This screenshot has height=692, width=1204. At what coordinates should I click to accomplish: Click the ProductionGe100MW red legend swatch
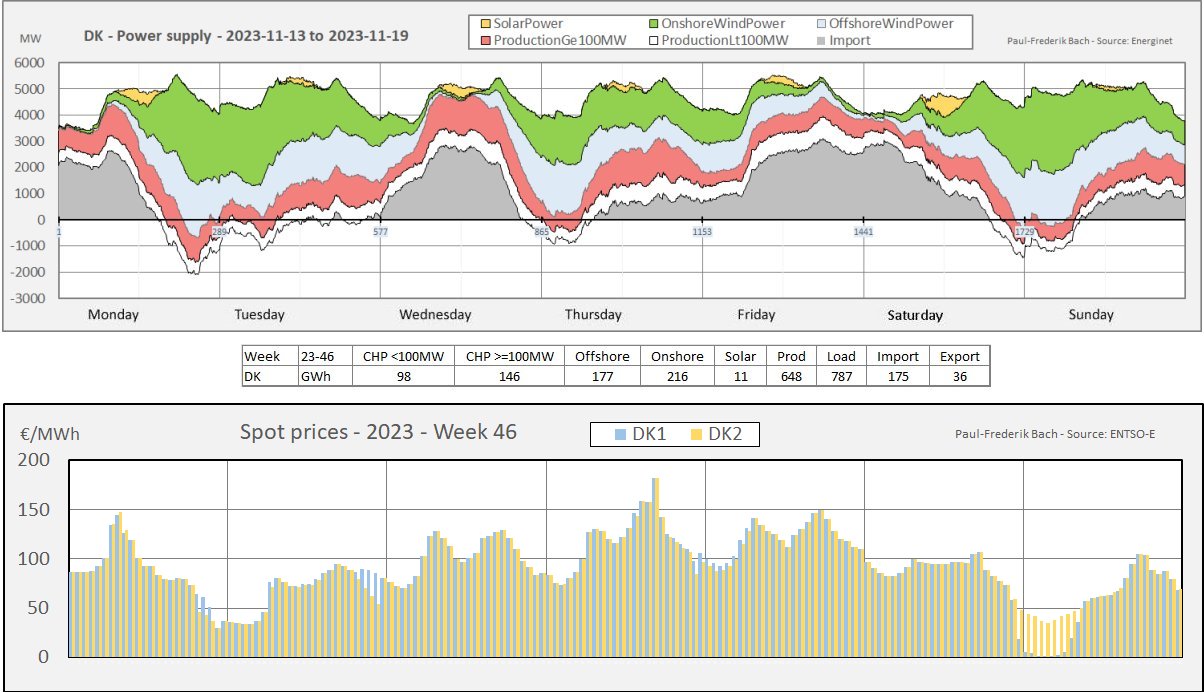click(486, 40)
